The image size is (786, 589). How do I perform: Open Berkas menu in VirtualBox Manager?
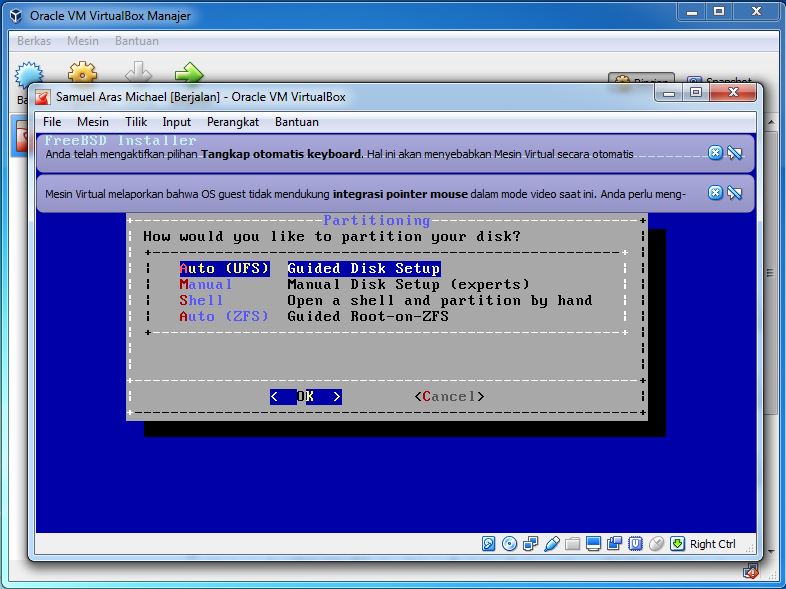coord(34,41)
